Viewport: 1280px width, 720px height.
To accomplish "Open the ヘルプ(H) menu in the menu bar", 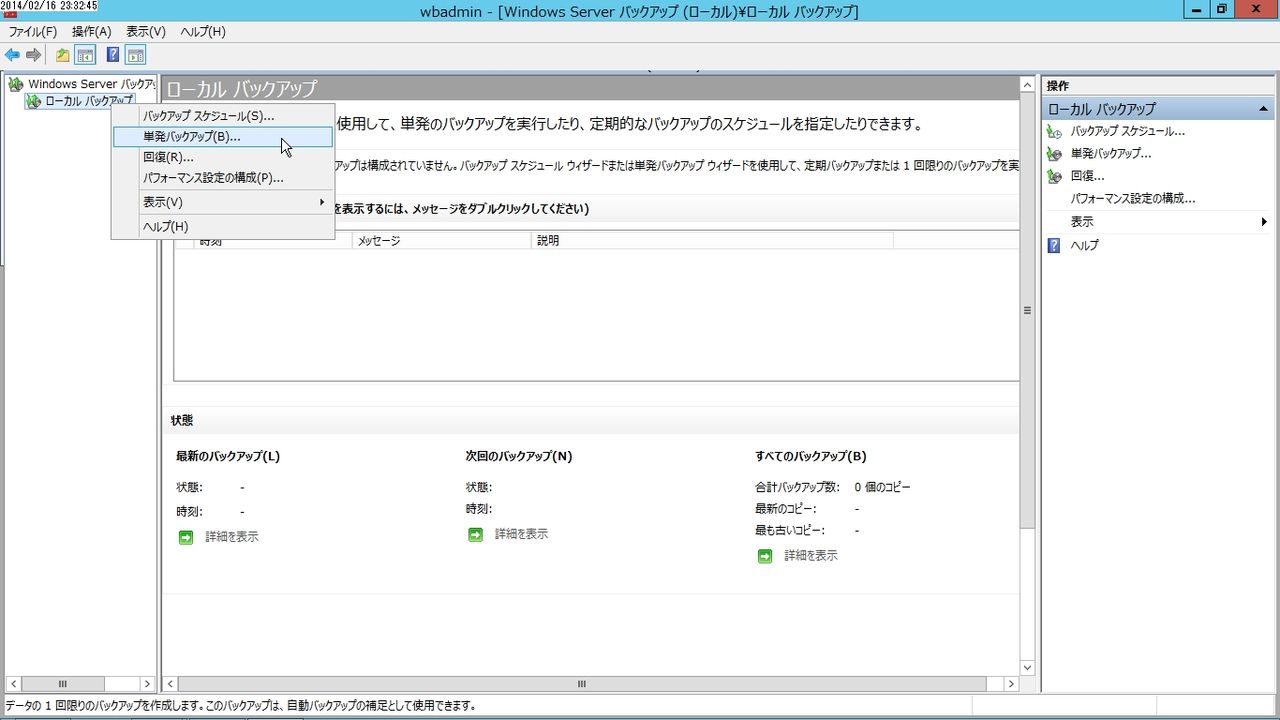I will click(x=203, y=32).
